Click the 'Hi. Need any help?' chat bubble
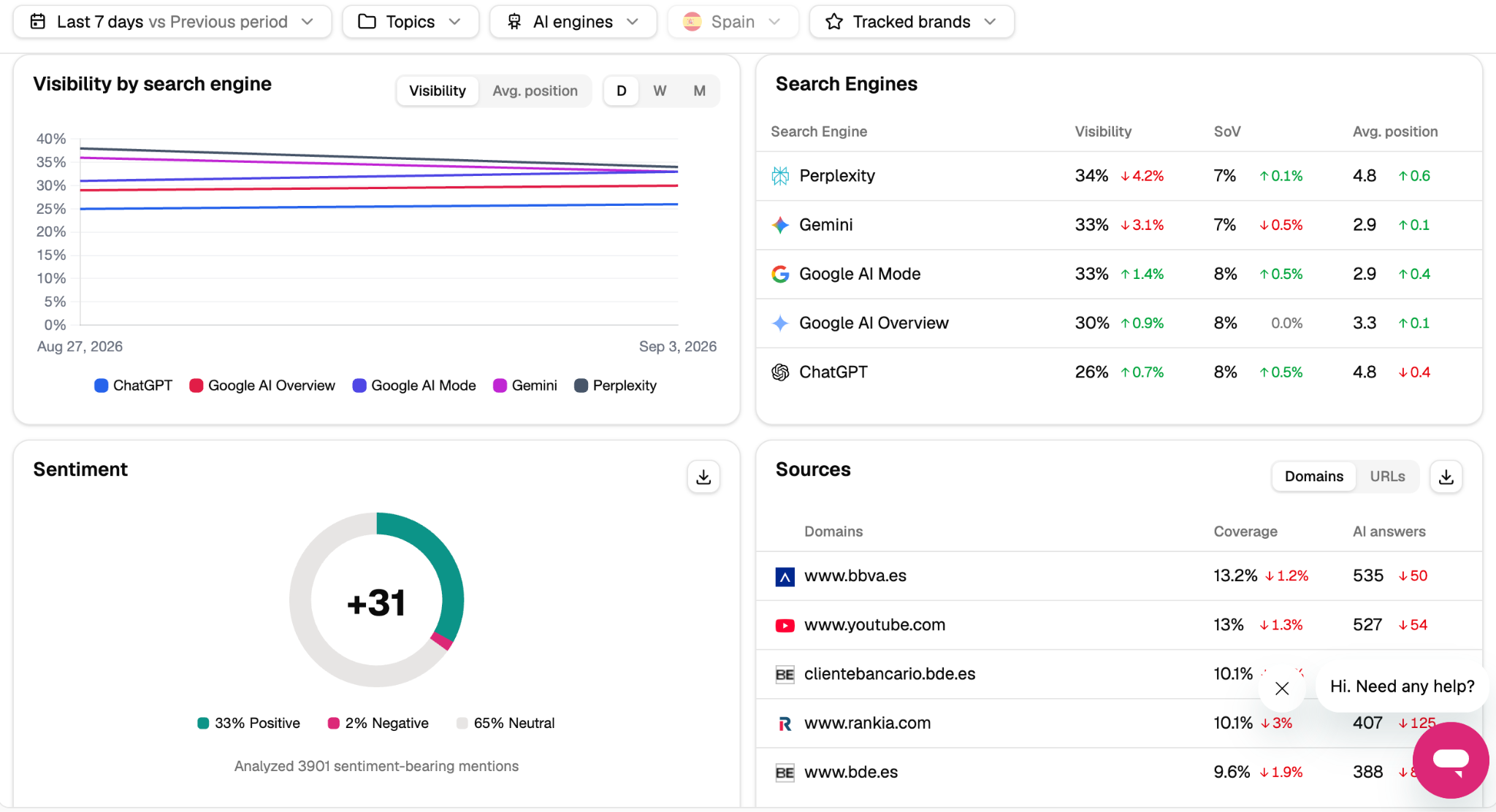This screenshot has height=812, width=1496. pos(1402,686)
